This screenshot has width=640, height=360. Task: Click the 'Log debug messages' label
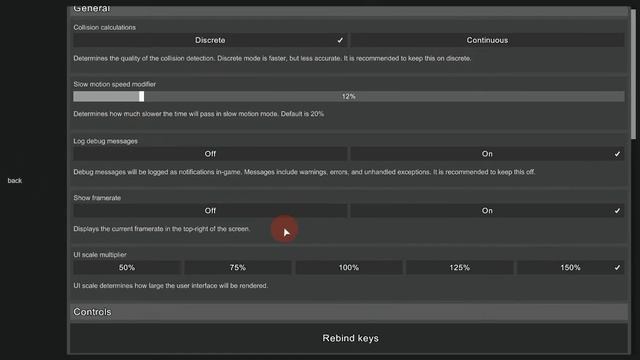point(105,141)
